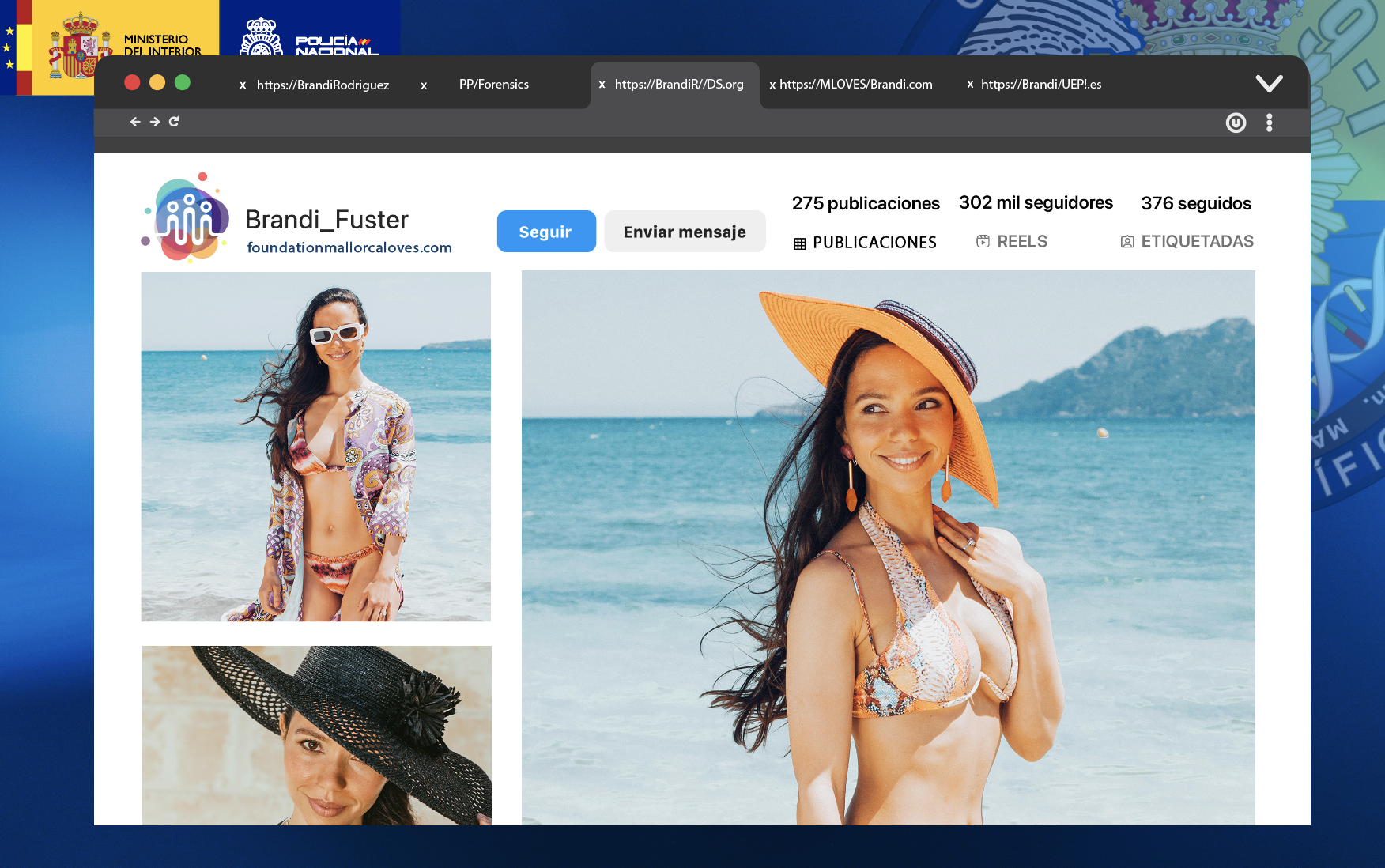Switch to the PP/Forensics tab
The height and width of the screenshot is (868, 1385).
(x=494, y=84)
